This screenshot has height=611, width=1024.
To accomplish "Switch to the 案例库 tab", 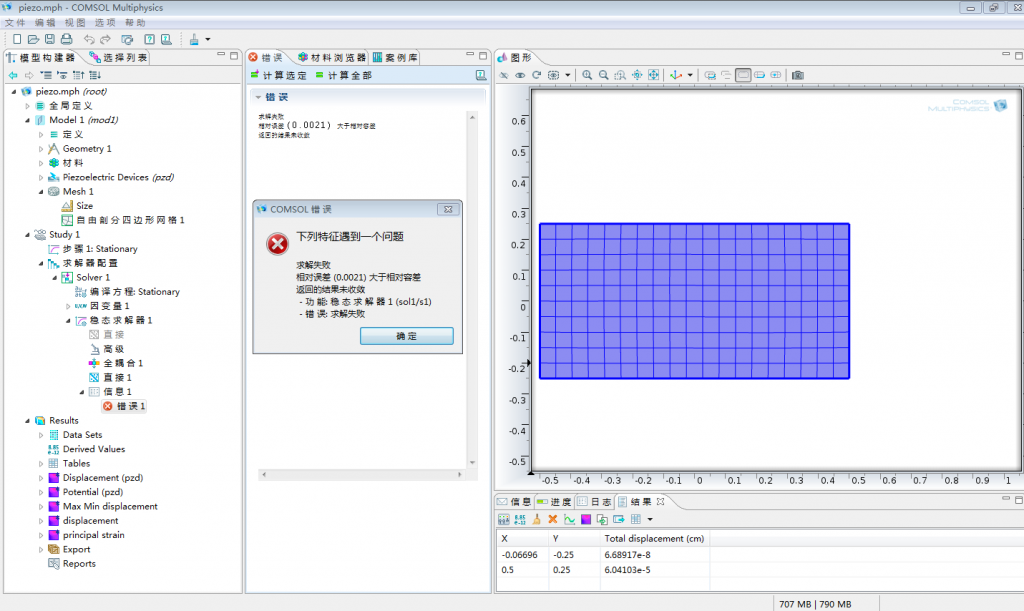I will (395, 57).
